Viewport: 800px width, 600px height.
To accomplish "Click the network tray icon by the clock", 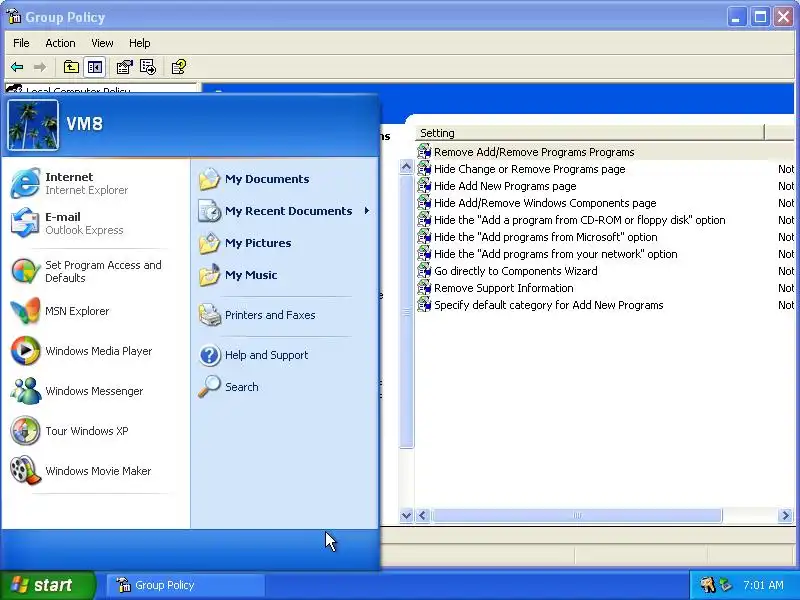I will pyautogui.click(x=726, y=585).
